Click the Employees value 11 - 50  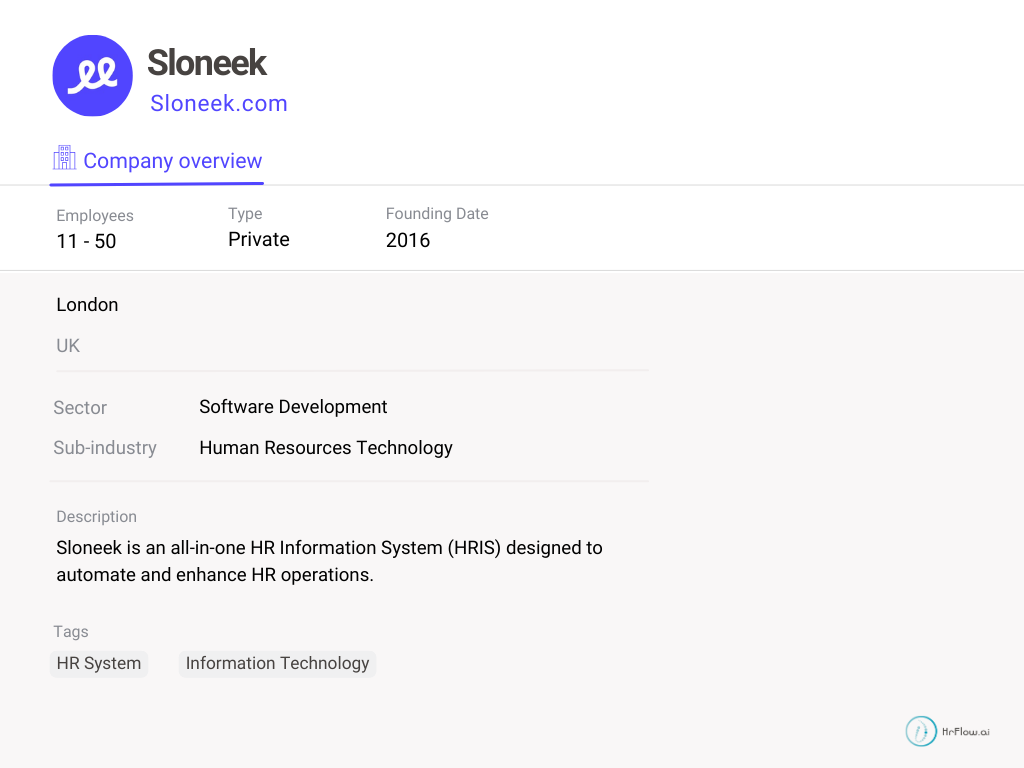(x=86, y=241)
